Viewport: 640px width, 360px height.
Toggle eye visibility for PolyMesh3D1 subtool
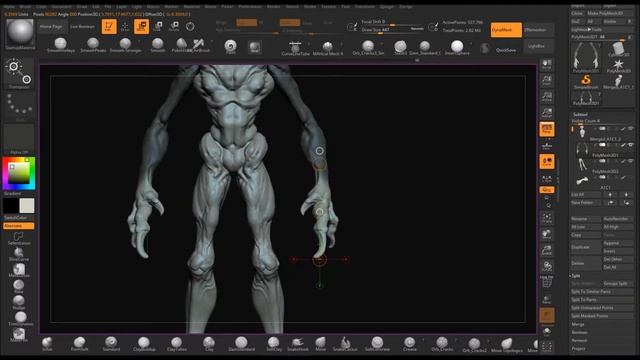631,145
